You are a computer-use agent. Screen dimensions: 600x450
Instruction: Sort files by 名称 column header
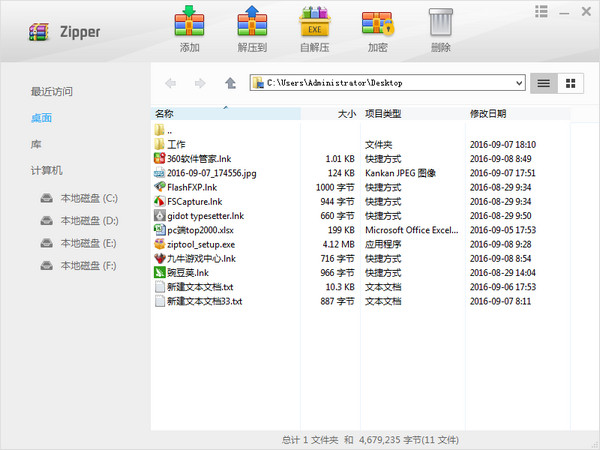tap(165, 113)
